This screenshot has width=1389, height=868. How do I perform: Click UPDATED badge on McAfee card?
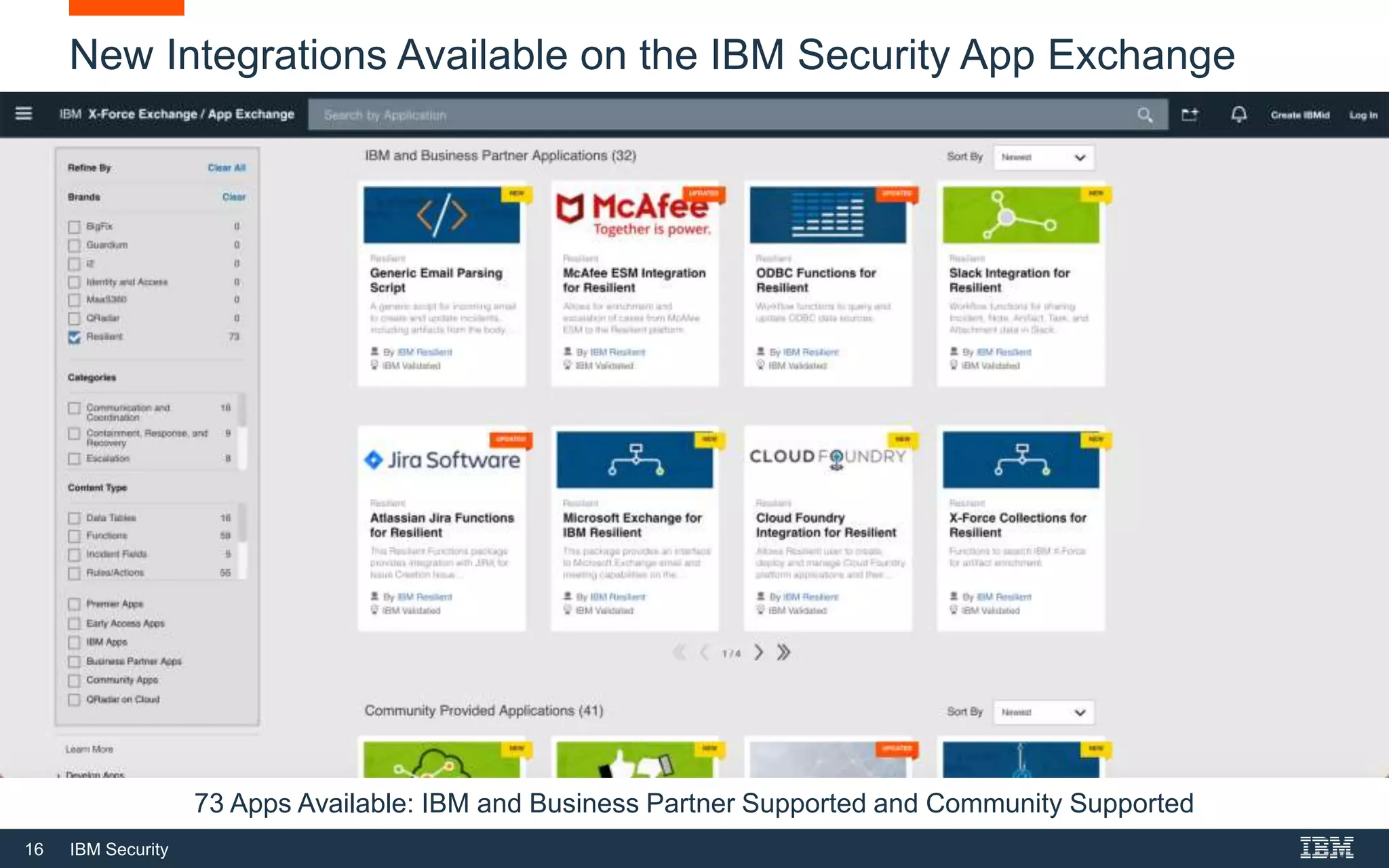coord(704,194)
